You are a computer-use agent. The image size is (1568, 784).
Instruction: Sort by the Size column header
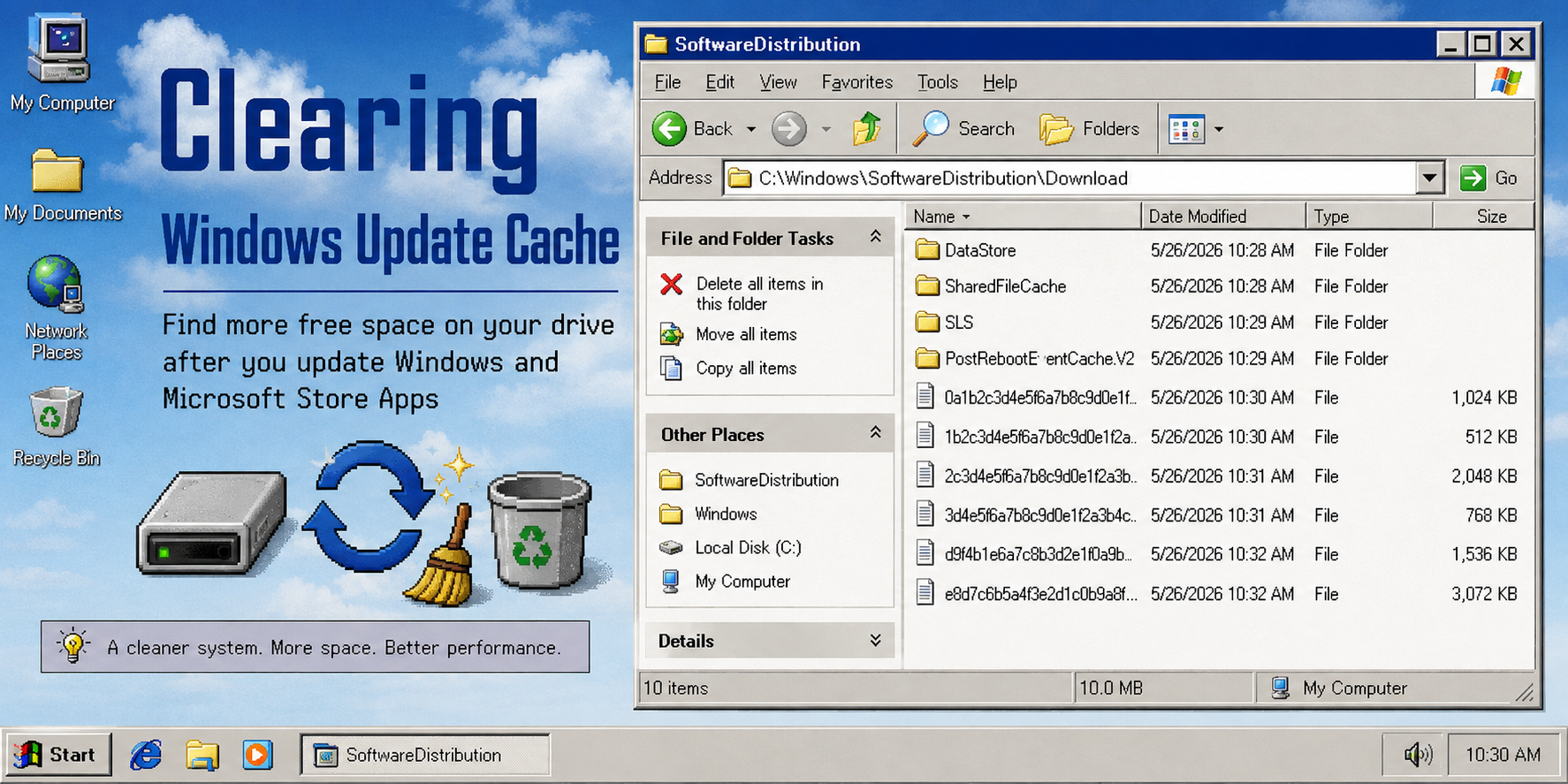click(x=1483, y=217)
